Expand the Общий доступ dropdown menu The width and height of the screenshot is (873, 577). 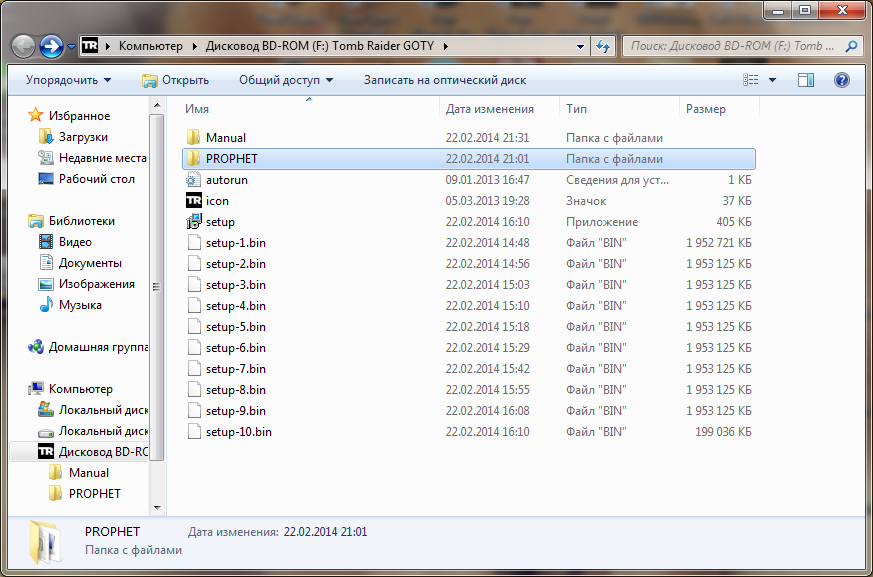pyautogui.click(x=285, y=80)
